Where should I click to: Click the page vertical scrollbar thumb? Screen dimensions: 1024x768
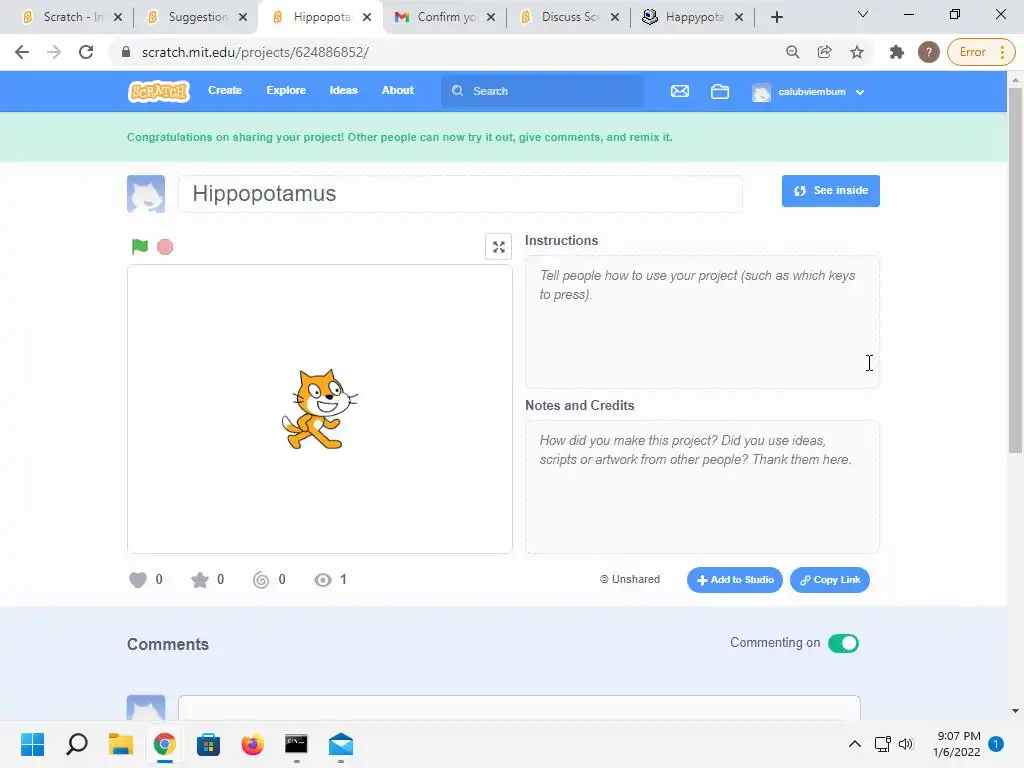click(x=1015, y=270)
